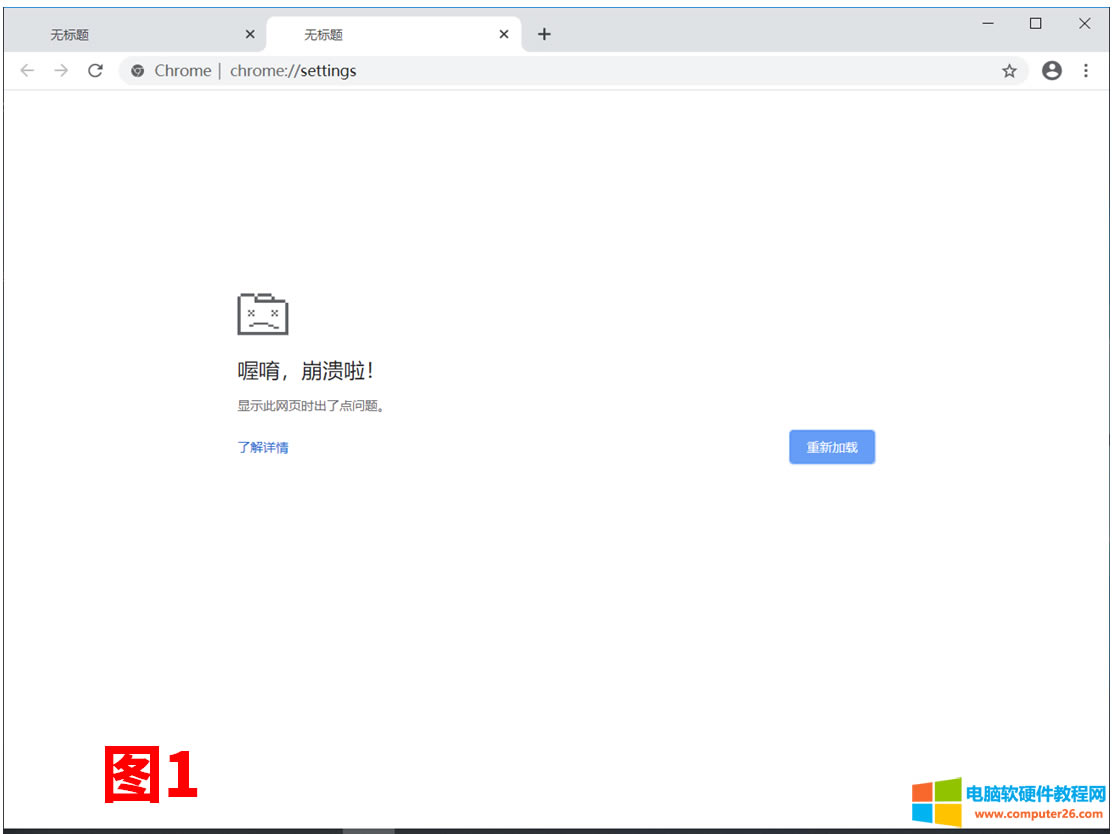1116x834 pixels.
Task: Open the 了解详情 link
Action: pyautogui.click(x=263, y=447)
